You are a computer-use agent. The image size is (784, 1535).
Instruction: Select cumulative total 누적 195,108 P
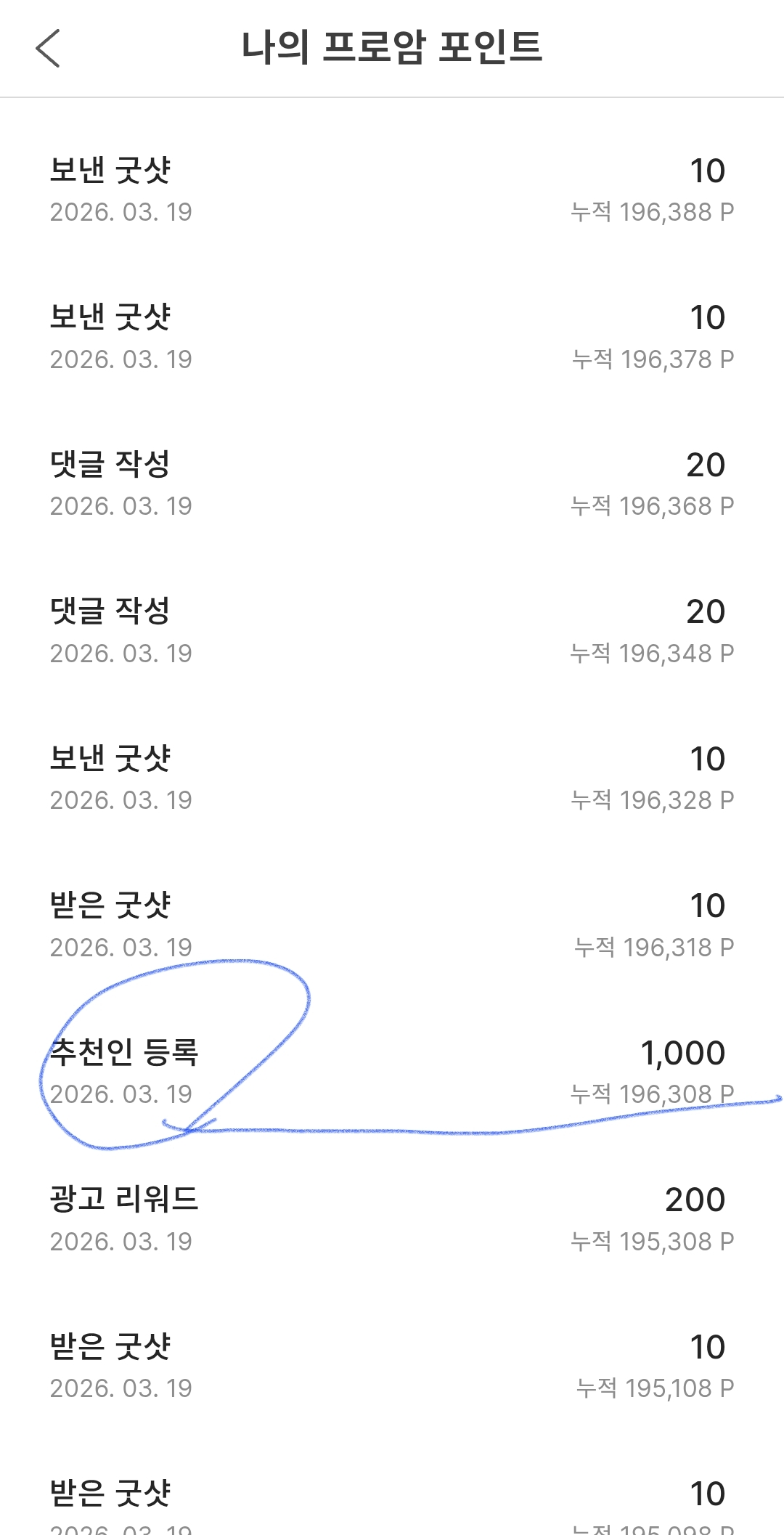(x=655, y=1388)
